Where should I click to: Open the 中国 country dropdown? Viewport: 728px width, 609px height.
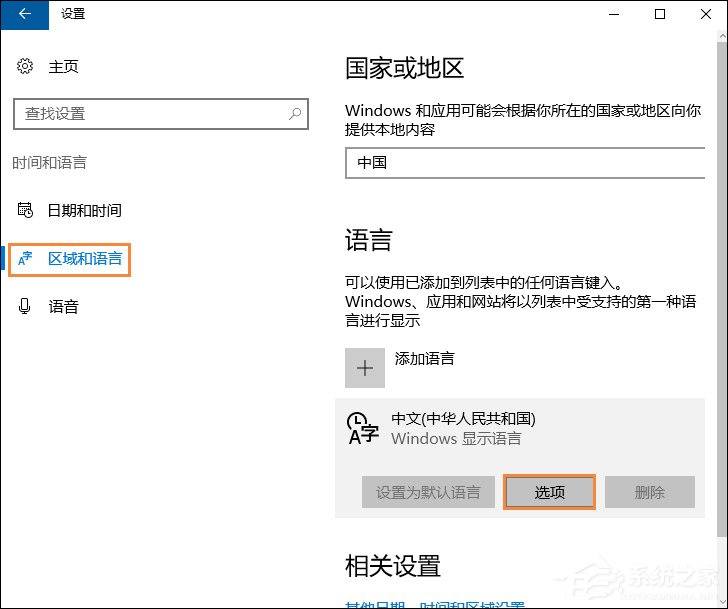525,162
